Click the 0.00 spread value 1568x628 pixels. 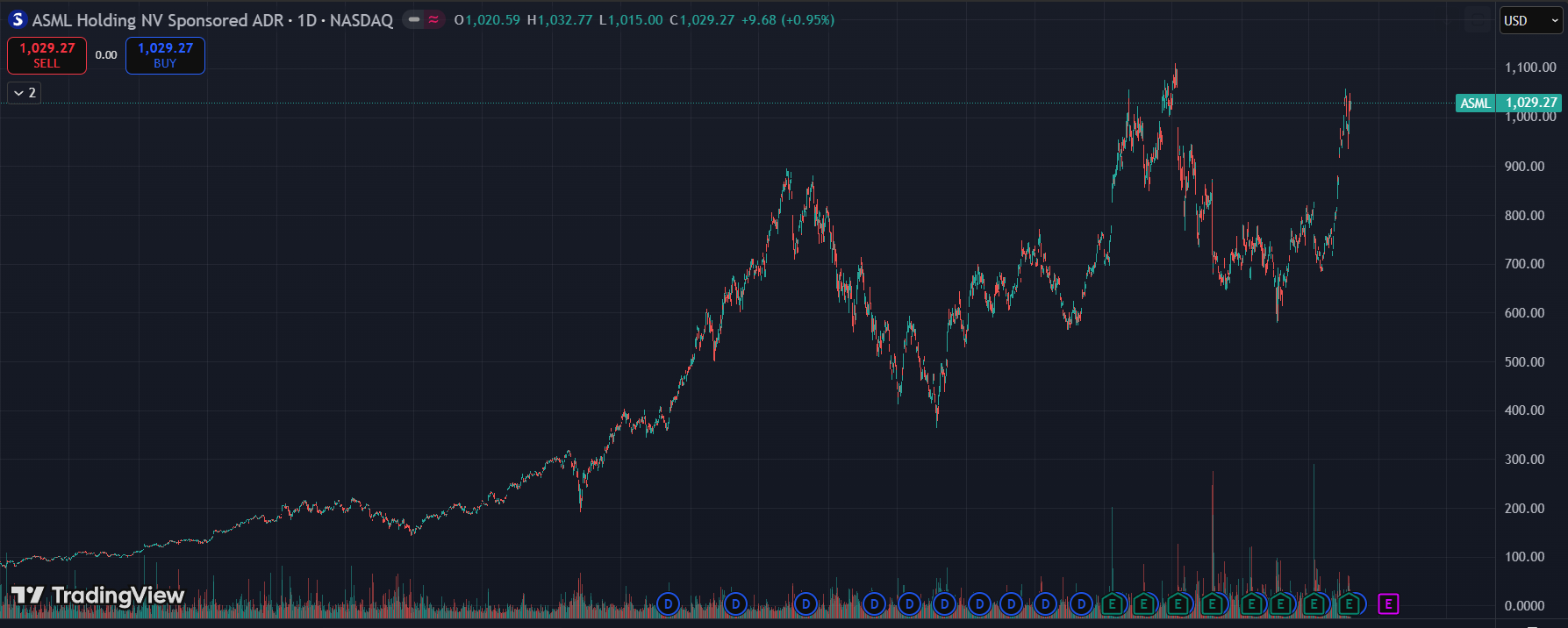coord(106,55)
